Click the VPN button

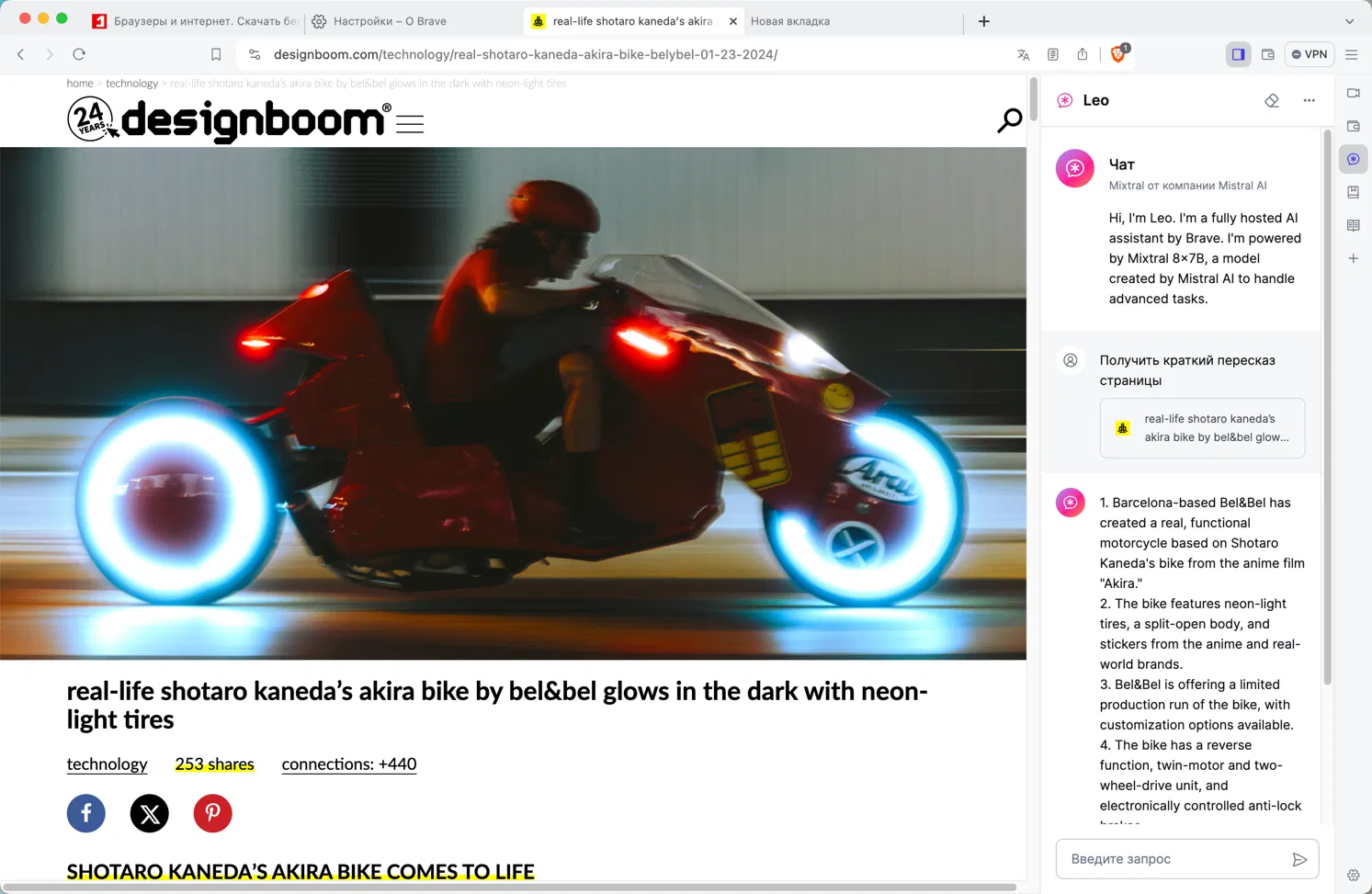[x=1310, y=54]
